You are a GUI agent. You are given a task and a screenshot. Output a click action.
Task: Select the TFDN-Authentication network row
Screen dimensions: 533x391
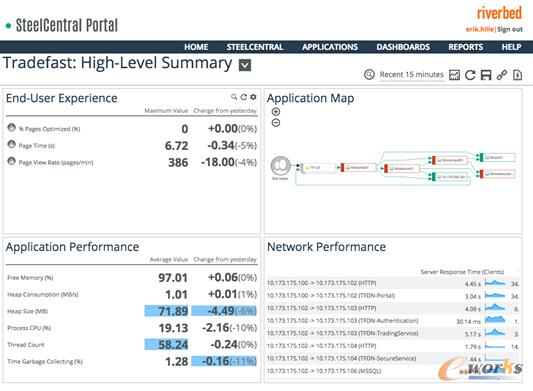393,321
